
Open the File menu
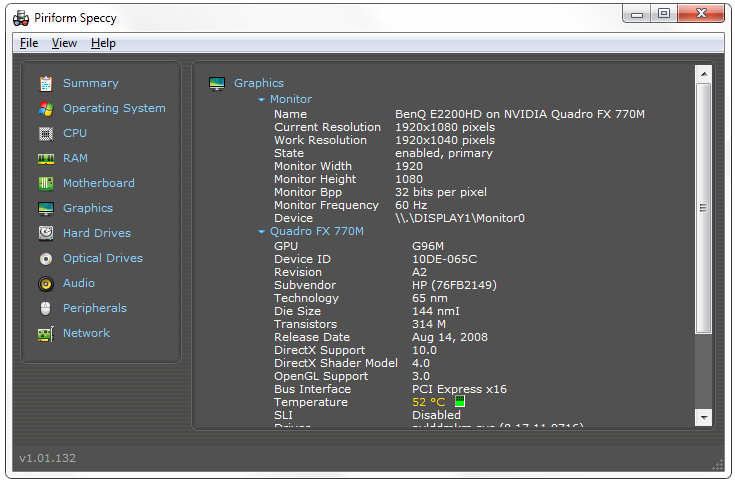coord(29,43)
